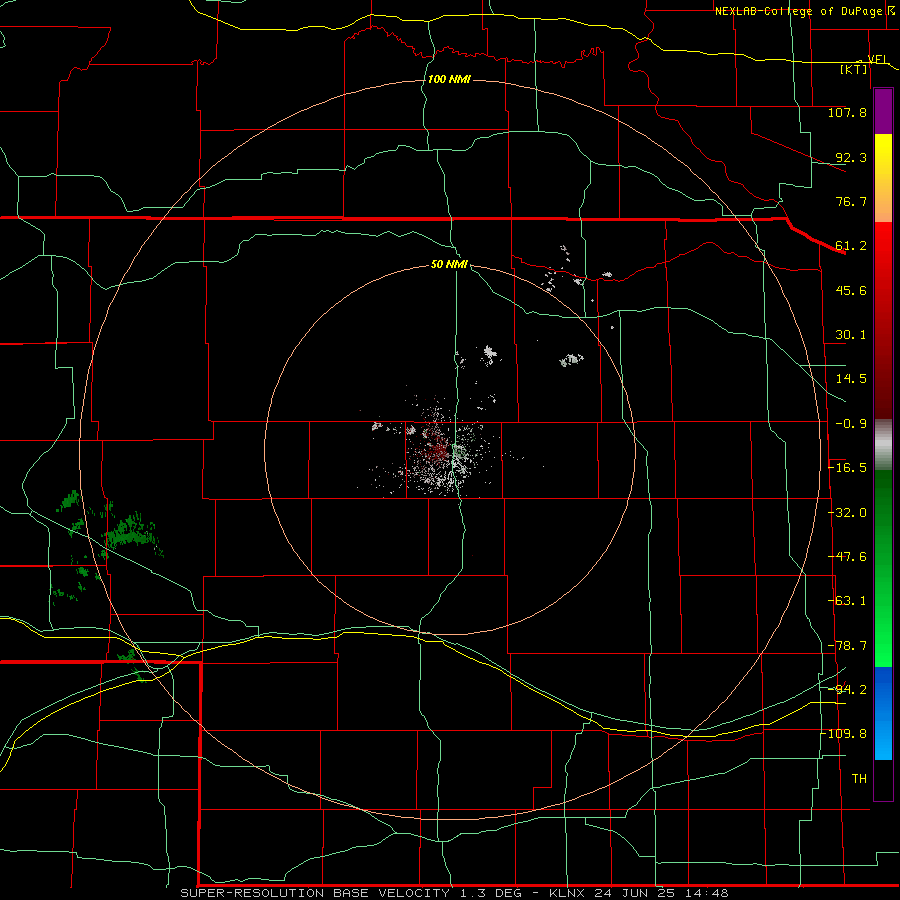Click the TH label on the legend
This screenshot has width=900, height=900.
pos(859,779)
